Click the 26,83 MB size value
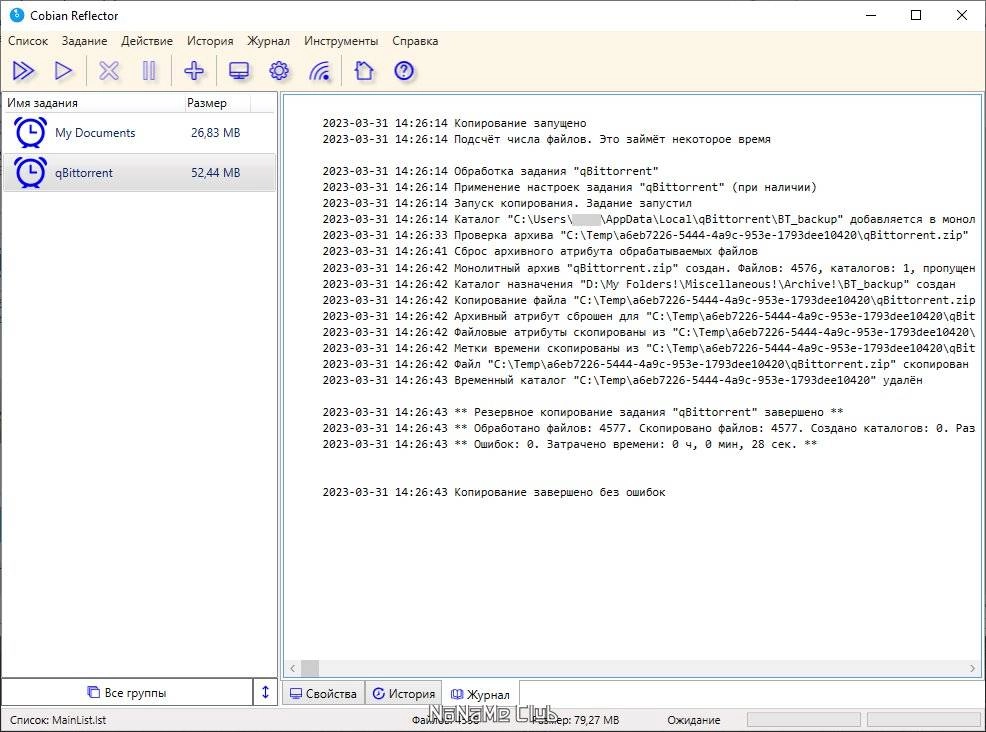Image resolution: width=986 pixels, height=732 pixels. click(216, 133)
